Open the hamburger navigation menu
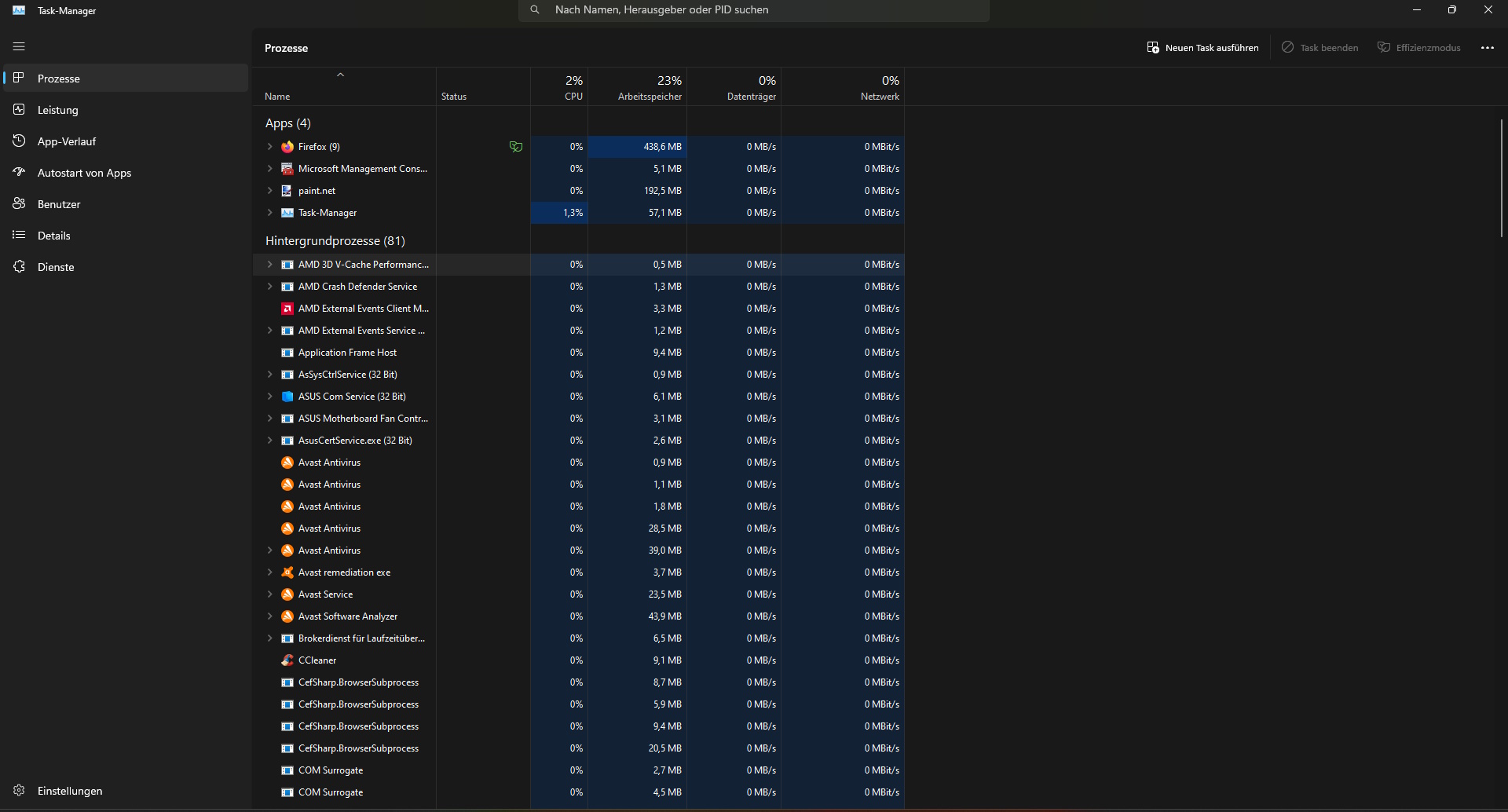The height and width of the screenshot is (812, 1508). click(x=19, y=46)
